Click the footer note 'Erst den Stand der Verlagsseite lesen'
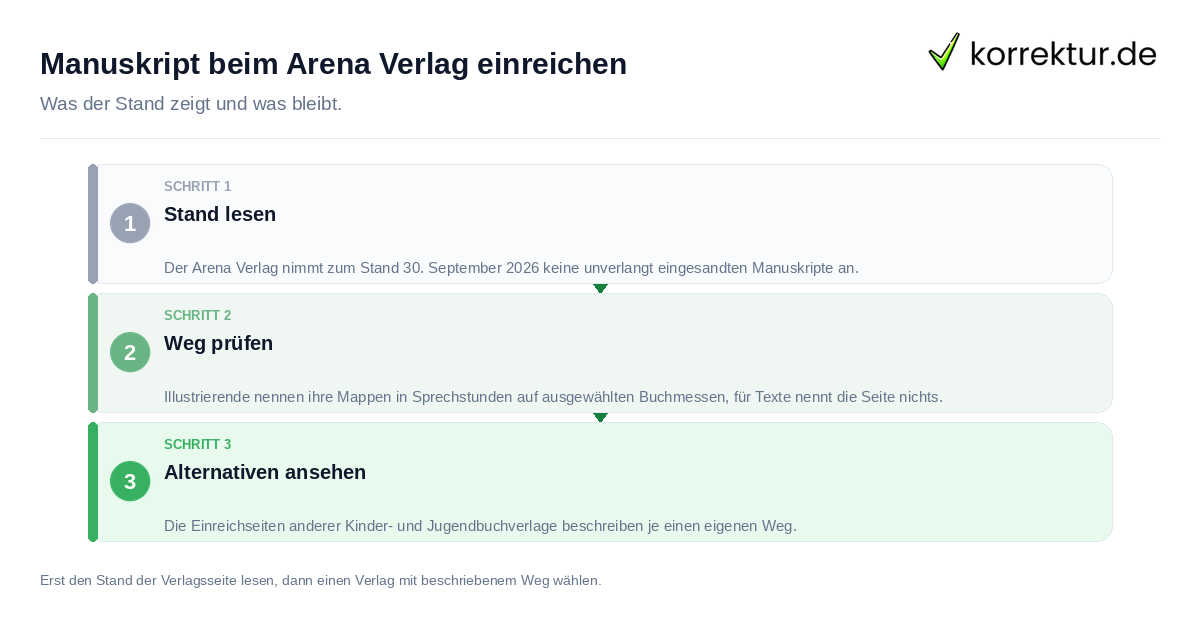Screen dimensions: 1200x630 click(321, 580)
